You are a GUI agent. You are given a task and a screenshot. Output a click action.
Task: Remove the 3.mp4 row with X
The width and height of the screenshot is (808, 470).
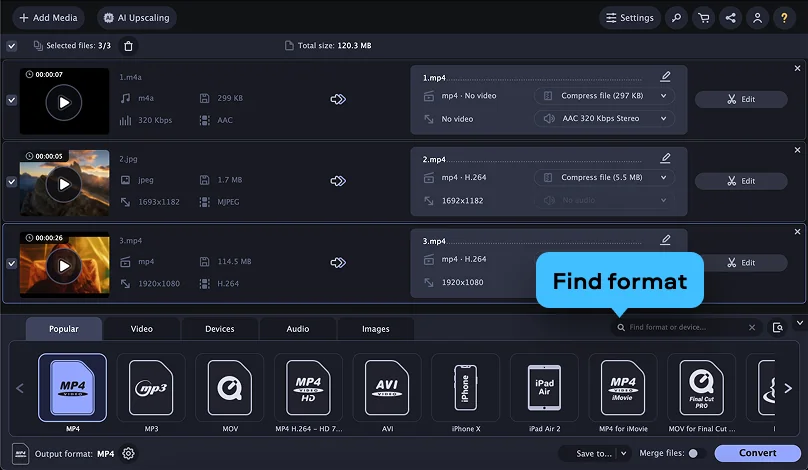(797, 232)
